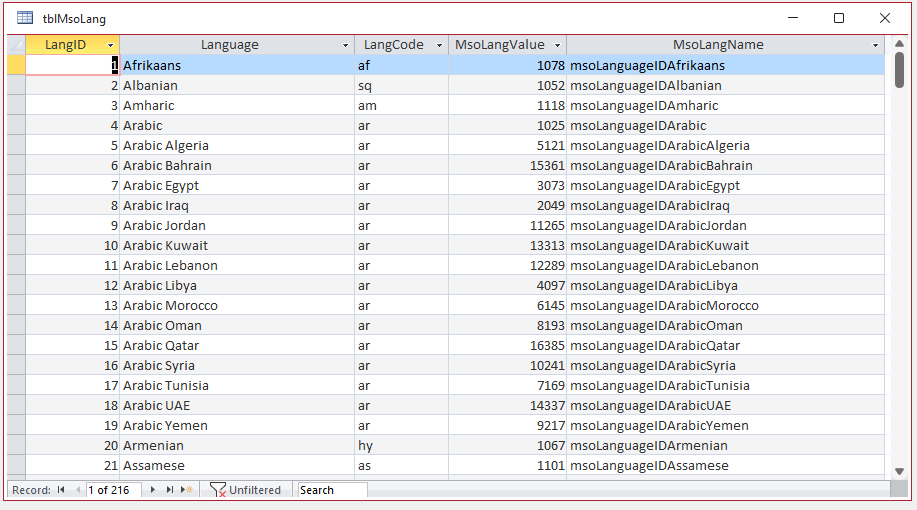Click the Arabic Bahrain cell
This screenshot has width=917, height=510.
coord(237,166)
